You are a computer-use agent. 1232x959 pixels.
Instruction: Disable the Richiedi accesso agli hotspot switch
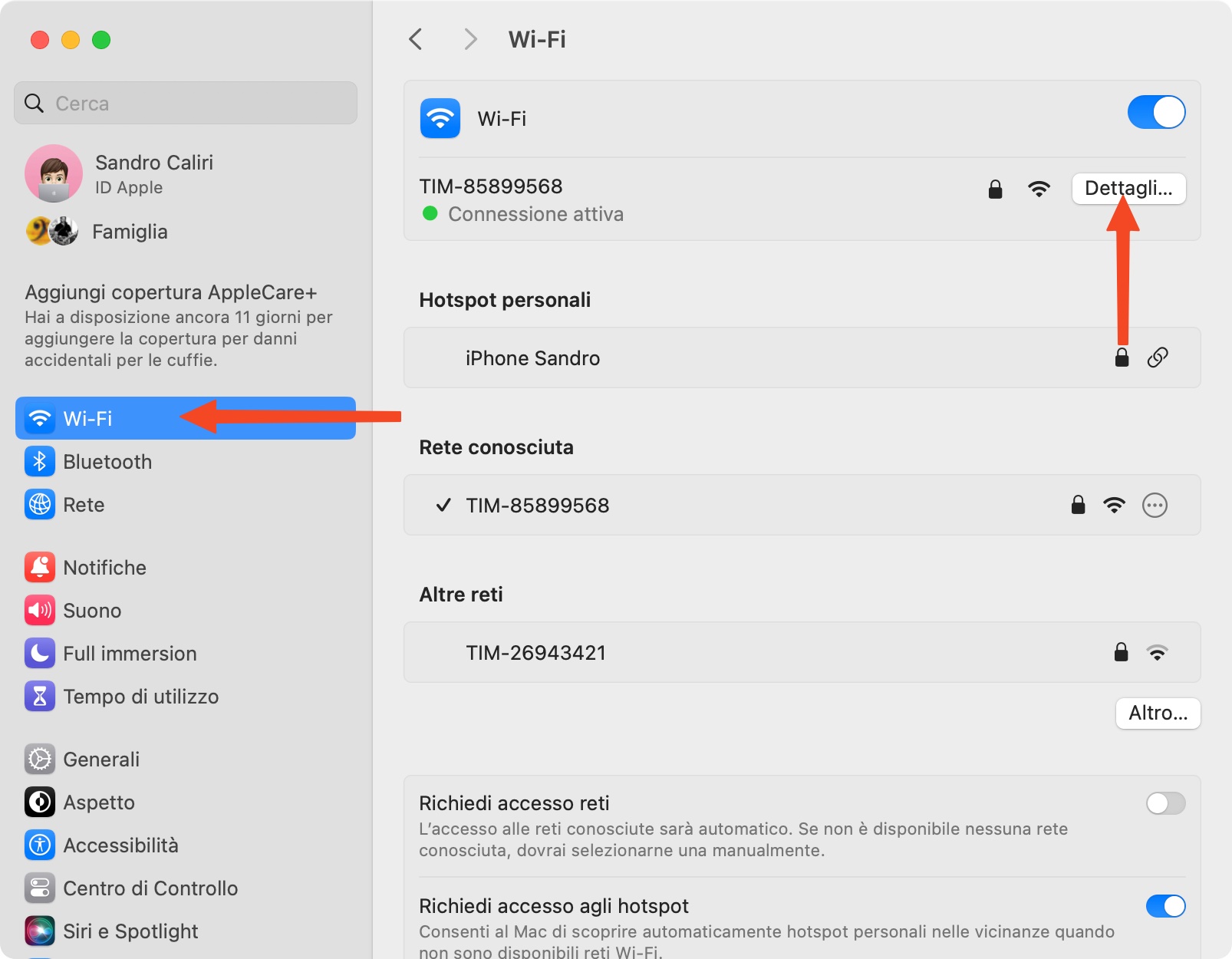pos(1165,906)
